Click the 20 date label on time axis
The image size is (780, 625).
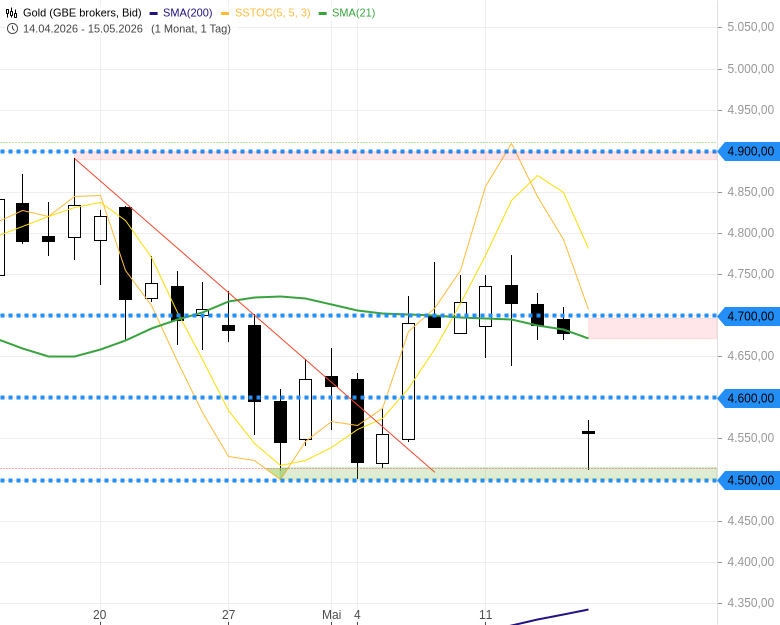tap(99, 615)
